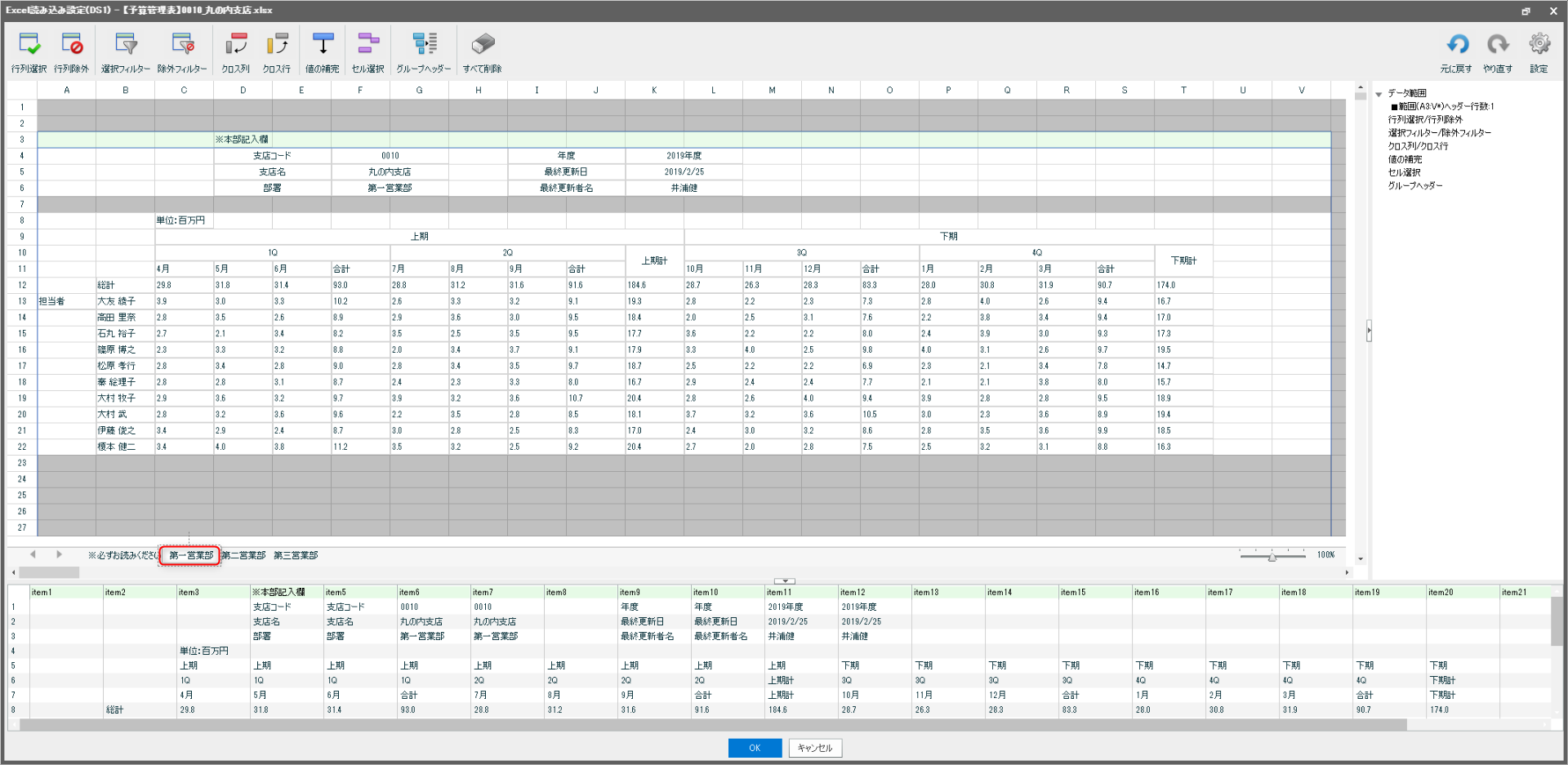The image size is (1568, 765).
Task: Click the クロス行 icon
Action: pyautogui.click(x=277, y=51)
